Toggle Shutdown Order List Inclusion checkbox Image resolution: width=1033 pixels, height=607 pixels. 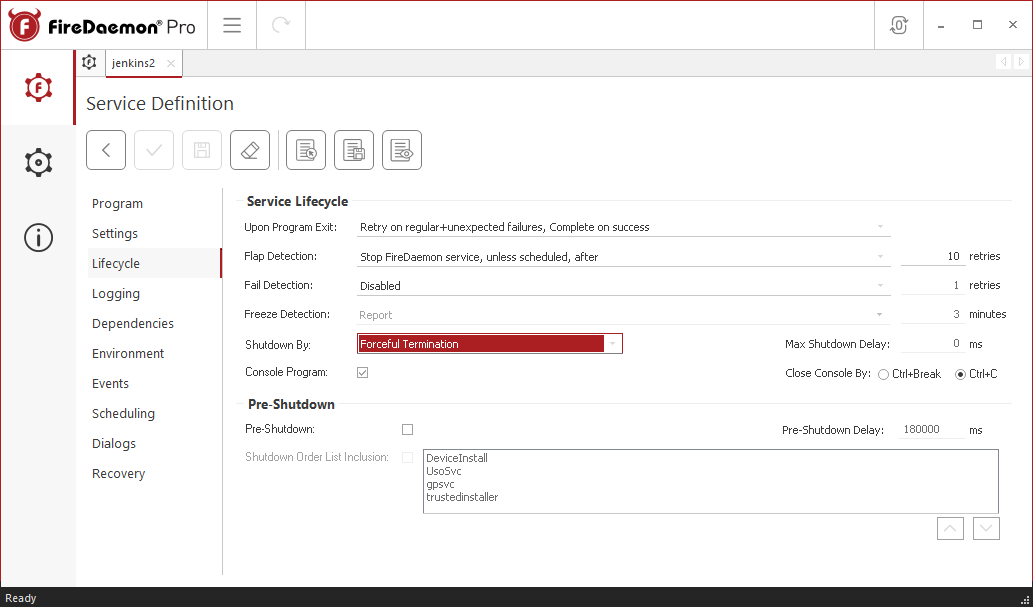(x=407, y=457)
